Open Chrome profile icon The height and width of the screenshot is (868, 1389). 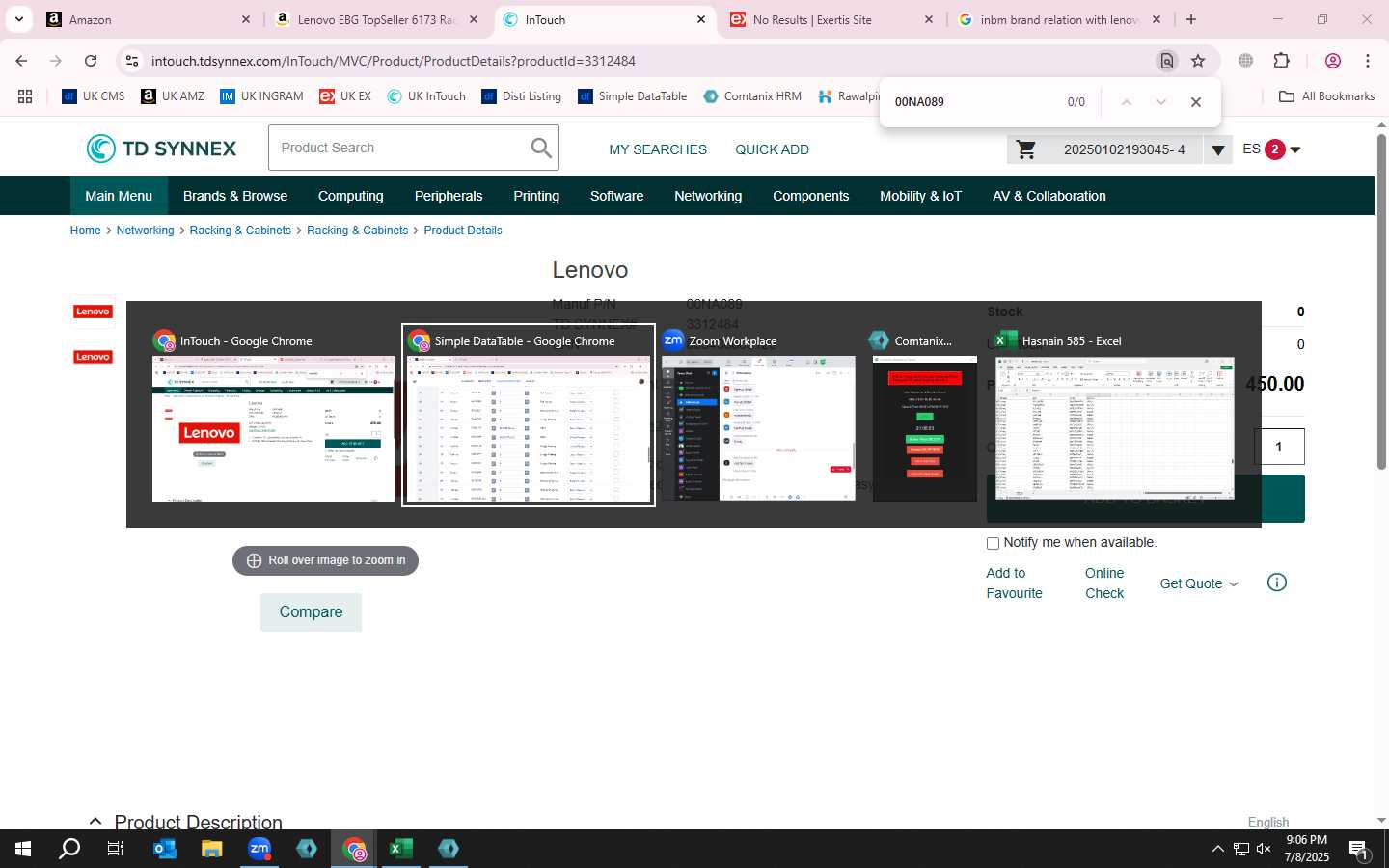1333,61
